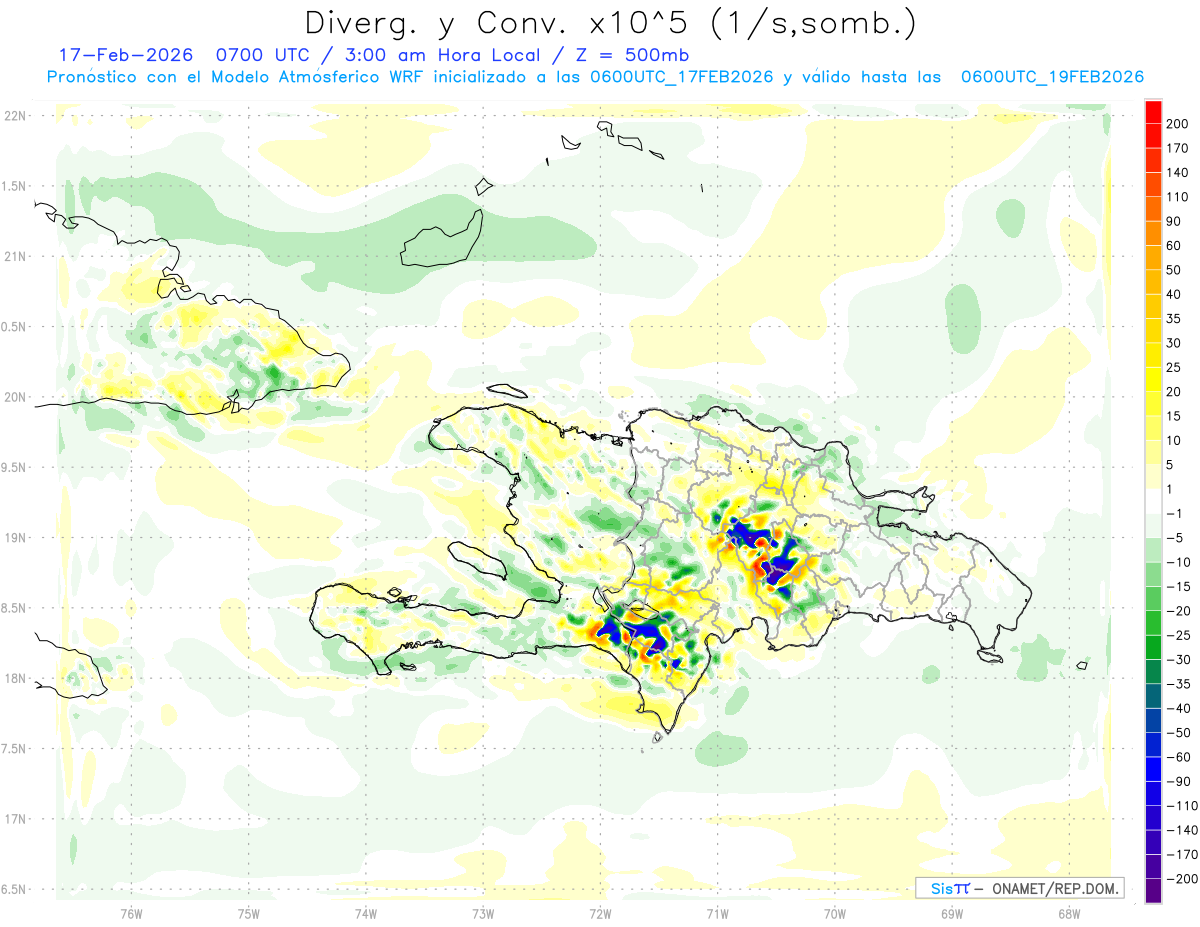
Task: Click the '75W' longitude label
Action: (249, 913)
